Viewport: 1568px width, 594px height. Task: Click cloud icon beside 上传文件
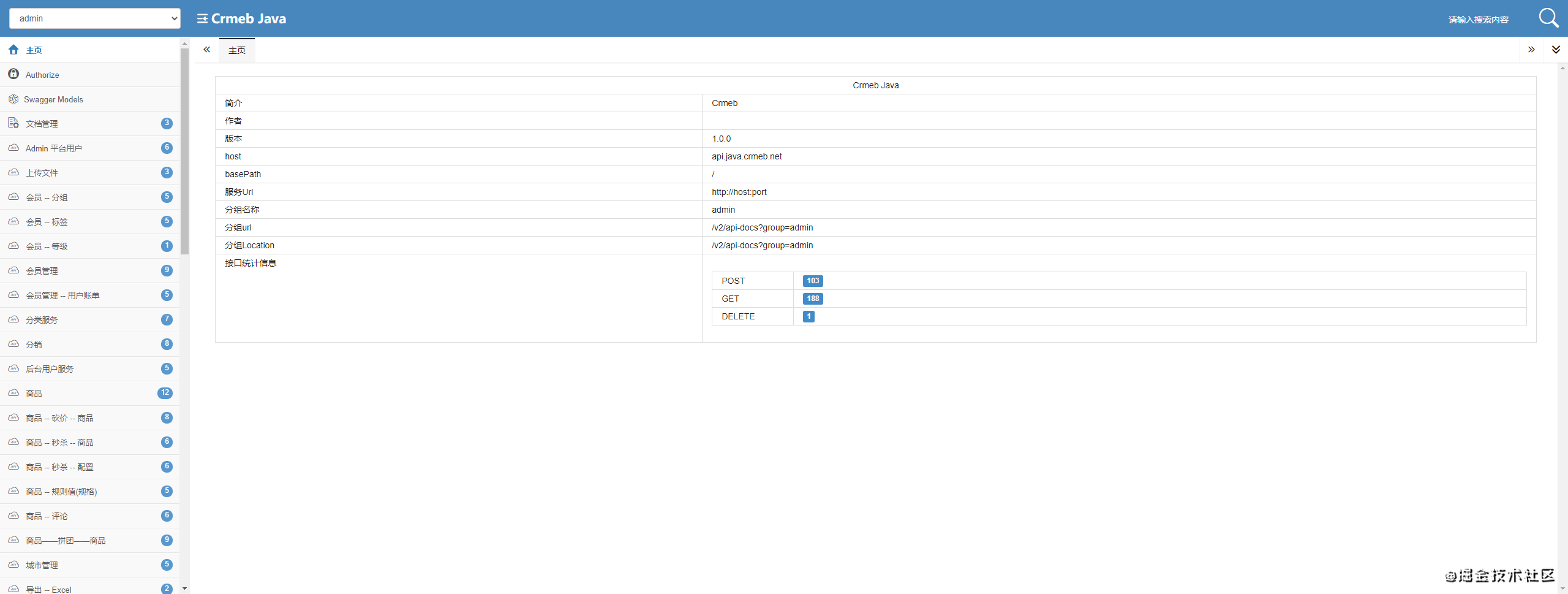tap(13, 172)
